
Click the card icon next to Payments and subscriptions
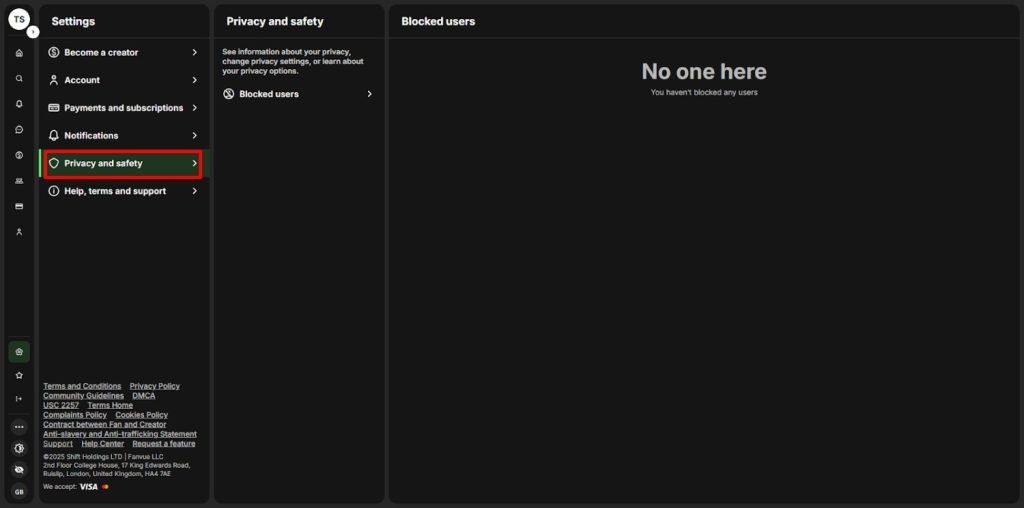(x=54, y=108)
